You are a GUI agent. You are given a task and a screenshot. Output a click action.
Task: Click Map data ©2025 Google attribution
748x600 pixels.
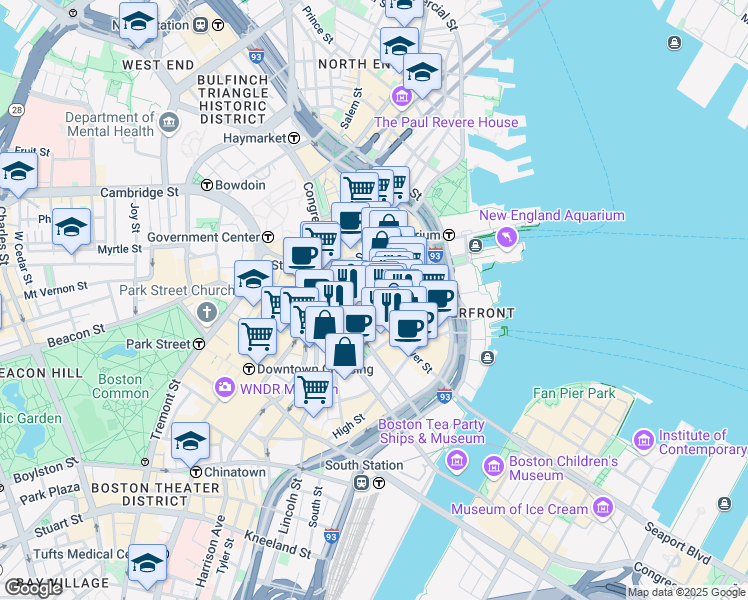pyautogui.click(x=686, y=593)
